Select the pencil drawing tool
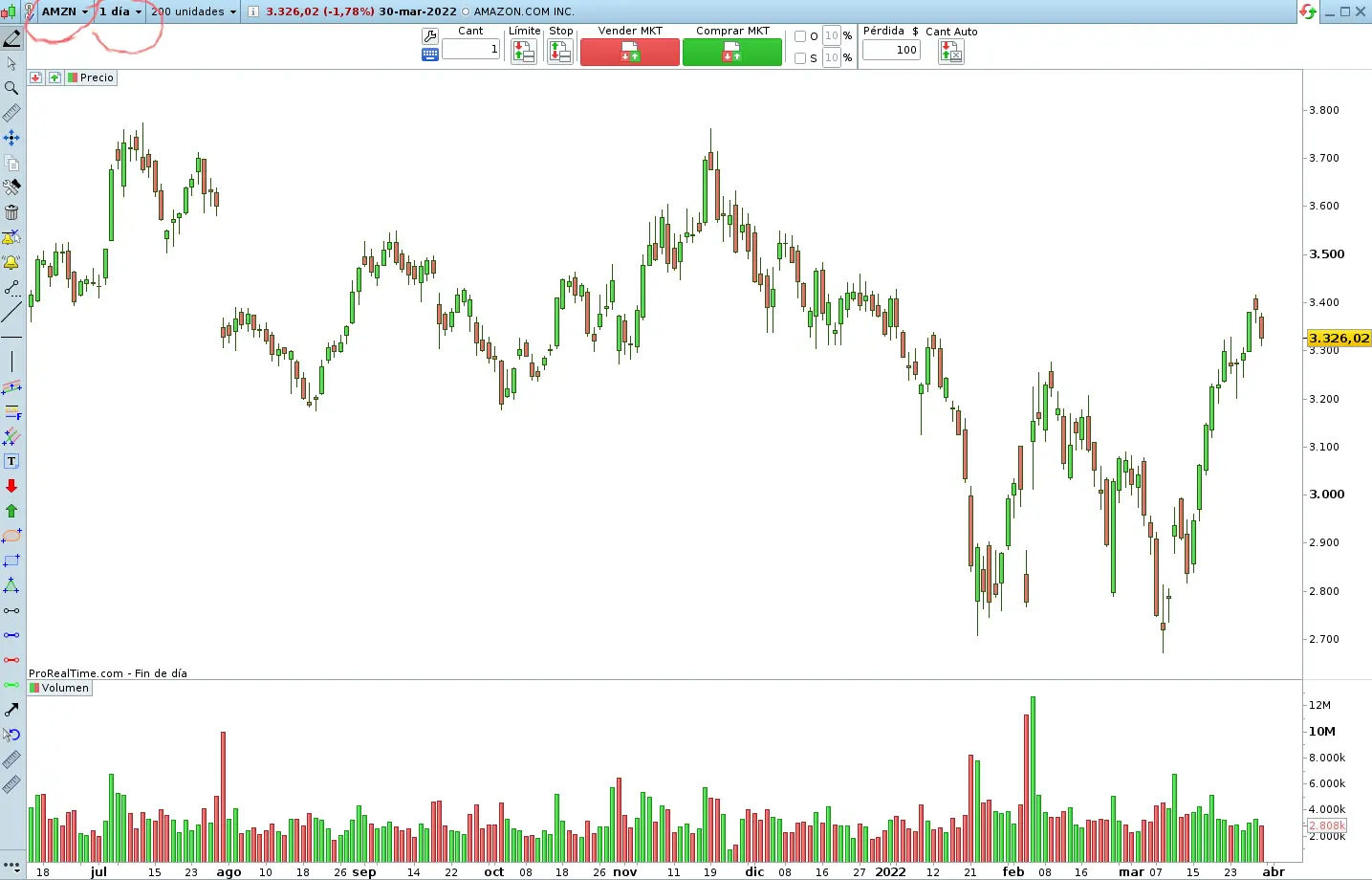1372x880 pixels. coord(11,38)
